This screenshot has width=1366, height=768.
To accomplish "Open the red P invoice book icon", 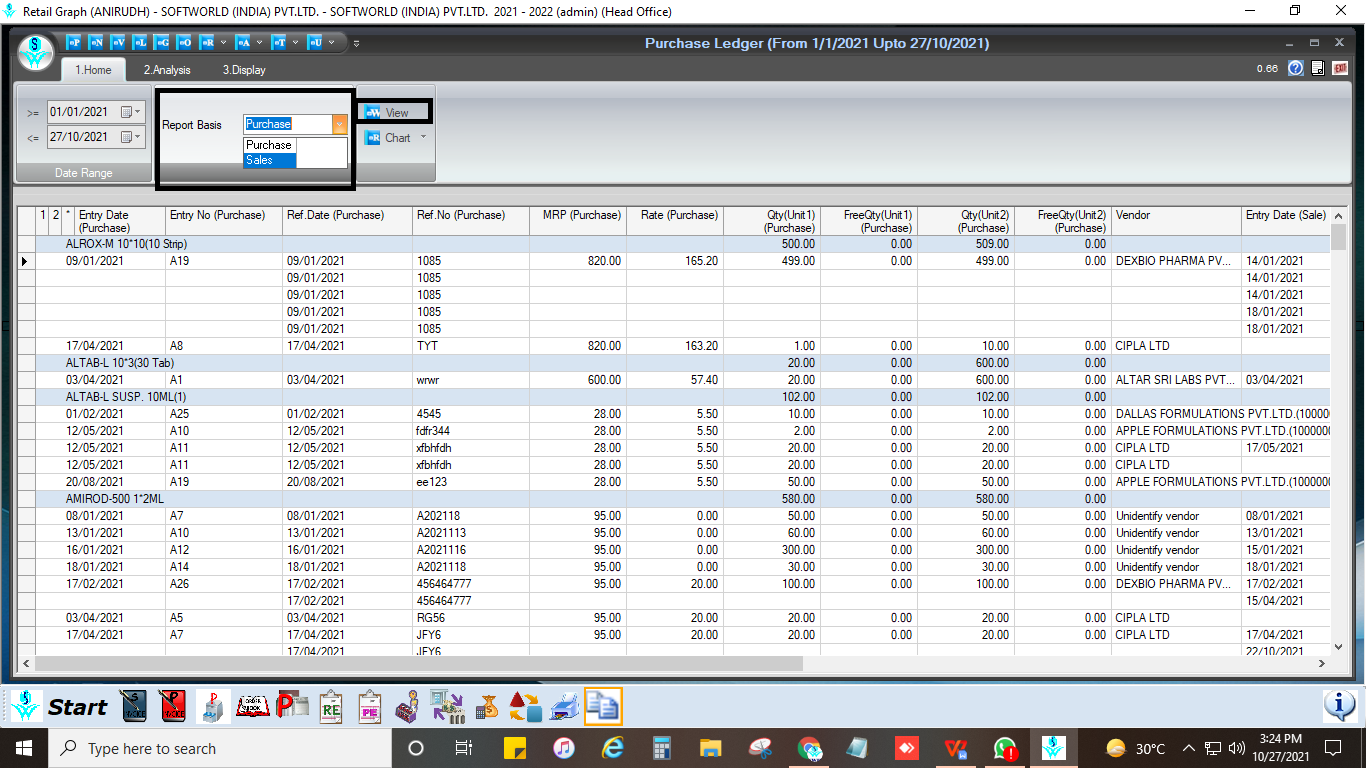I will pos(172,707).
